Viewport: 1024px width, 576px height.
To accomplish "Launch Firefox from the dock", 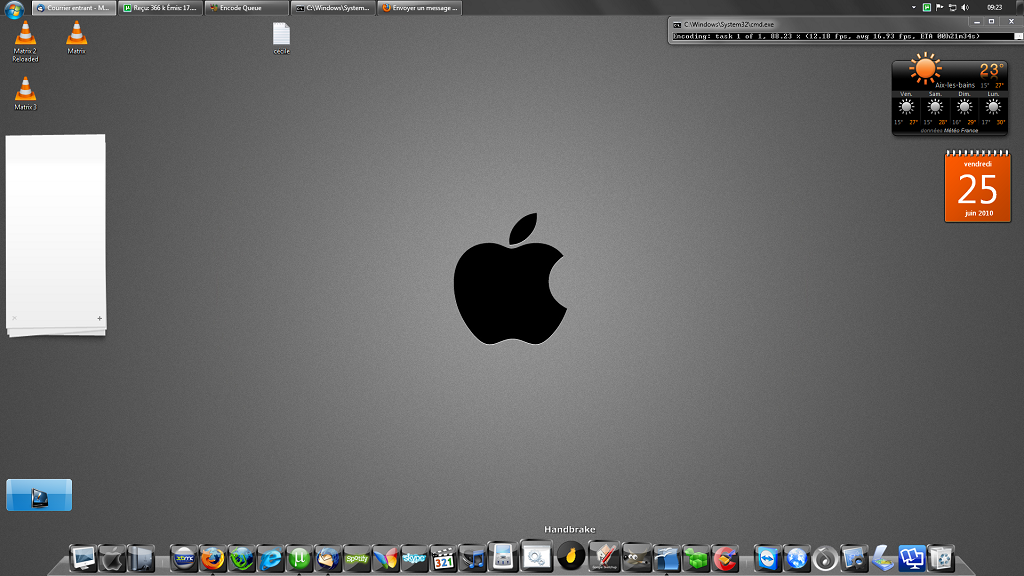I will coord(212,558).
